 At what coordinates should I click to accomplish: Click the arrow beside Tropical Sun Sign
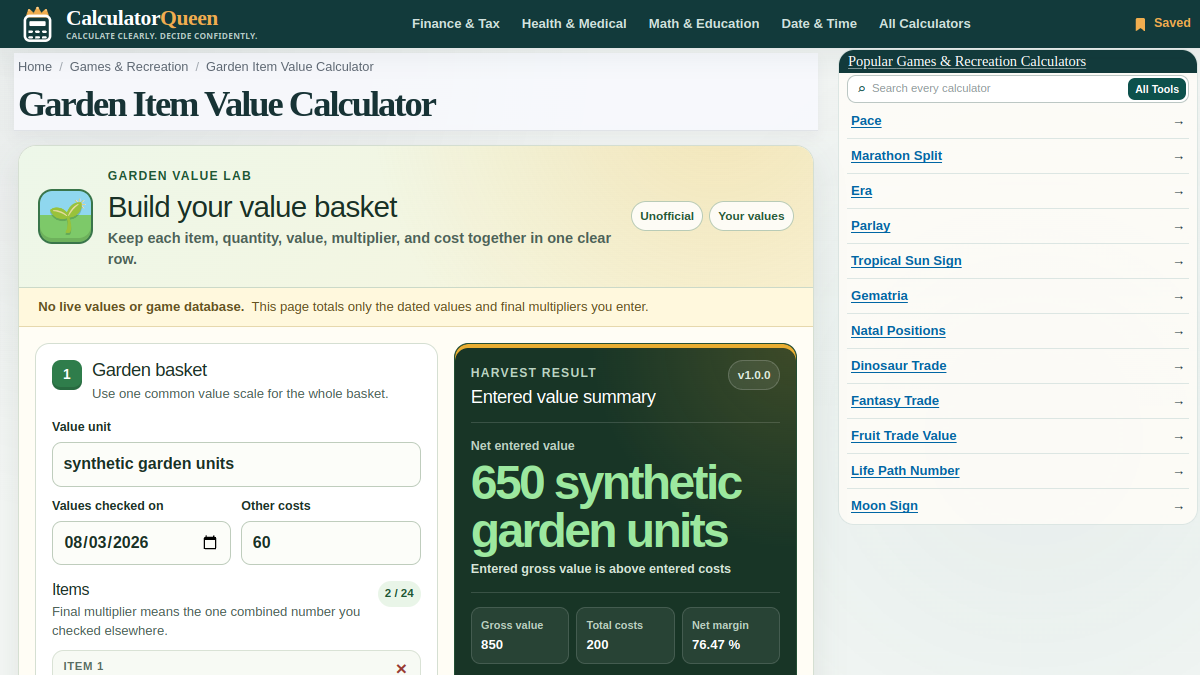point(1178,262)
